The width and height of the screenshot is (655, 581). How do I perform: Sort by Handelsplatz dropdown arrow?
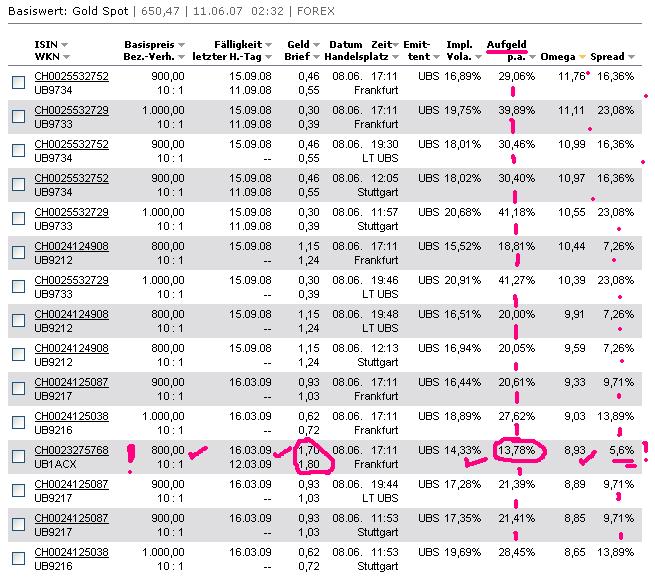click(395, 59)
